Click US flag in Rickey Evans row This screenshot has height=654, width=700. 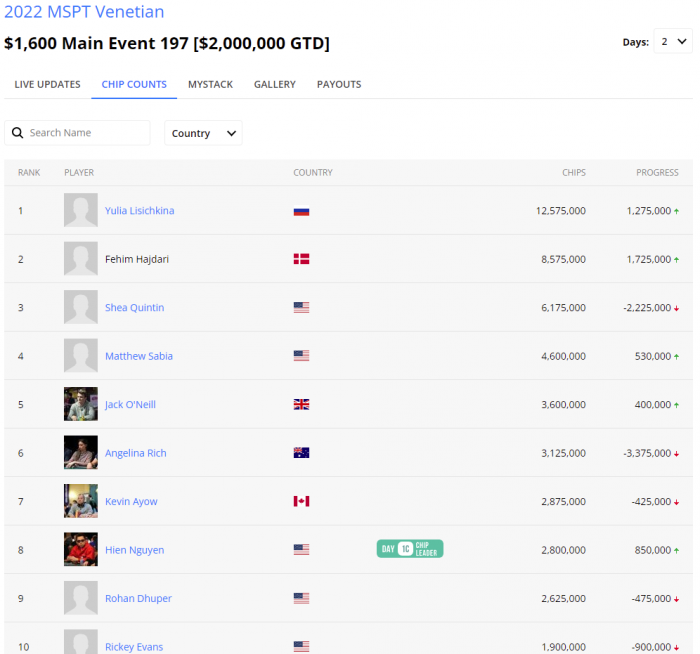pos(301,646)
